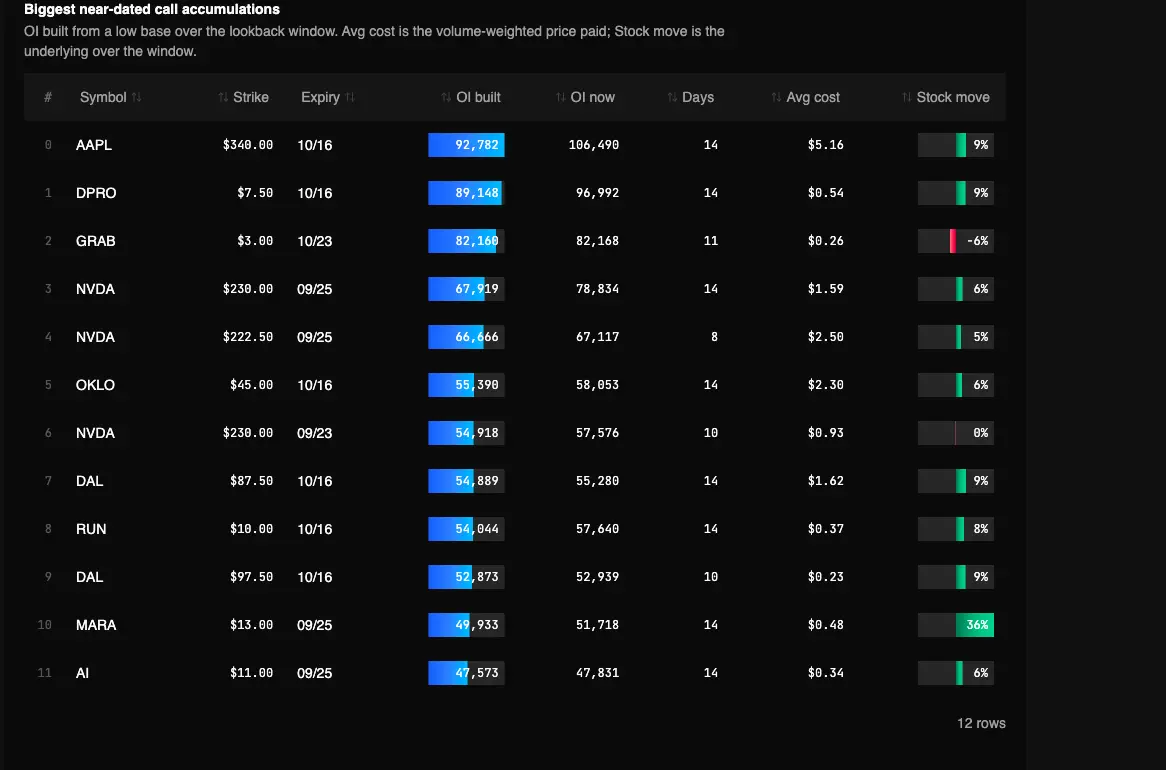Click the OI now header label
This screenshot has width=1166, height=770.
pos(593,97)
